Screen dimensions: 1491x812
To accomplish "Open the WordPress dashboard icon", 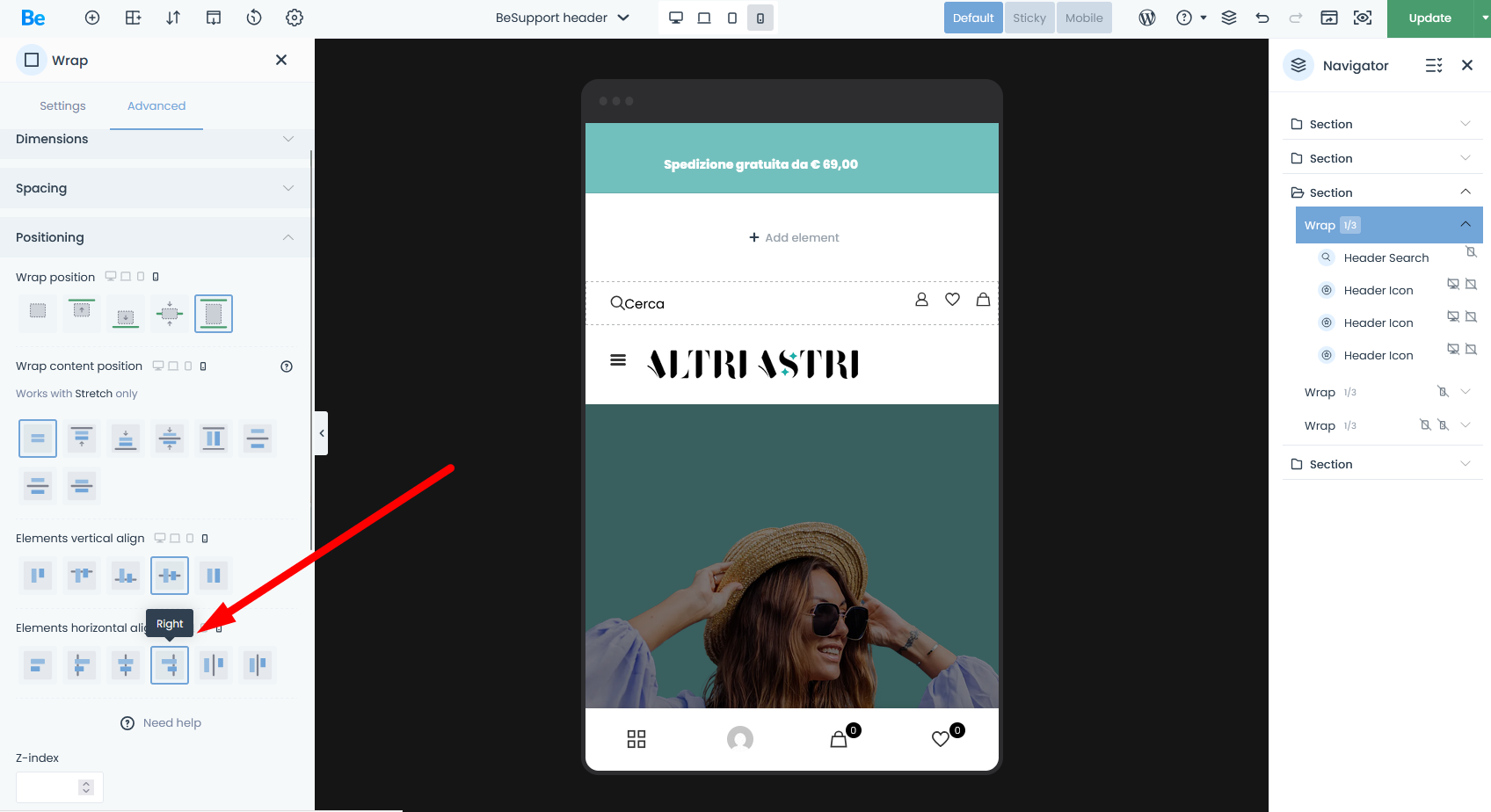I will click(x=1147, y=18).
